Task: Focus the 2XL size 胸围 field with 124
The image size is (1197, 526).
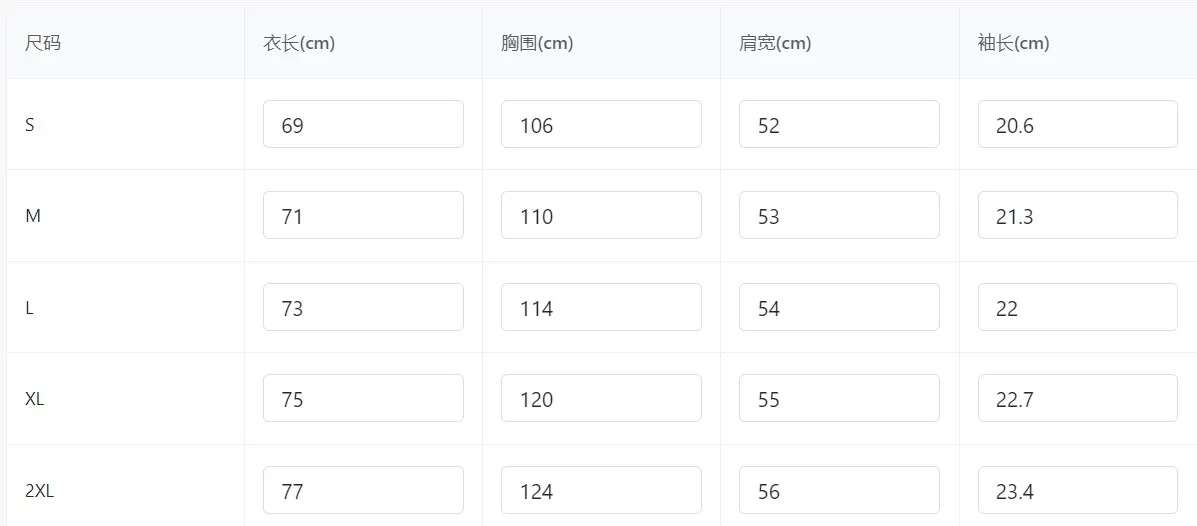Action: 601,491
